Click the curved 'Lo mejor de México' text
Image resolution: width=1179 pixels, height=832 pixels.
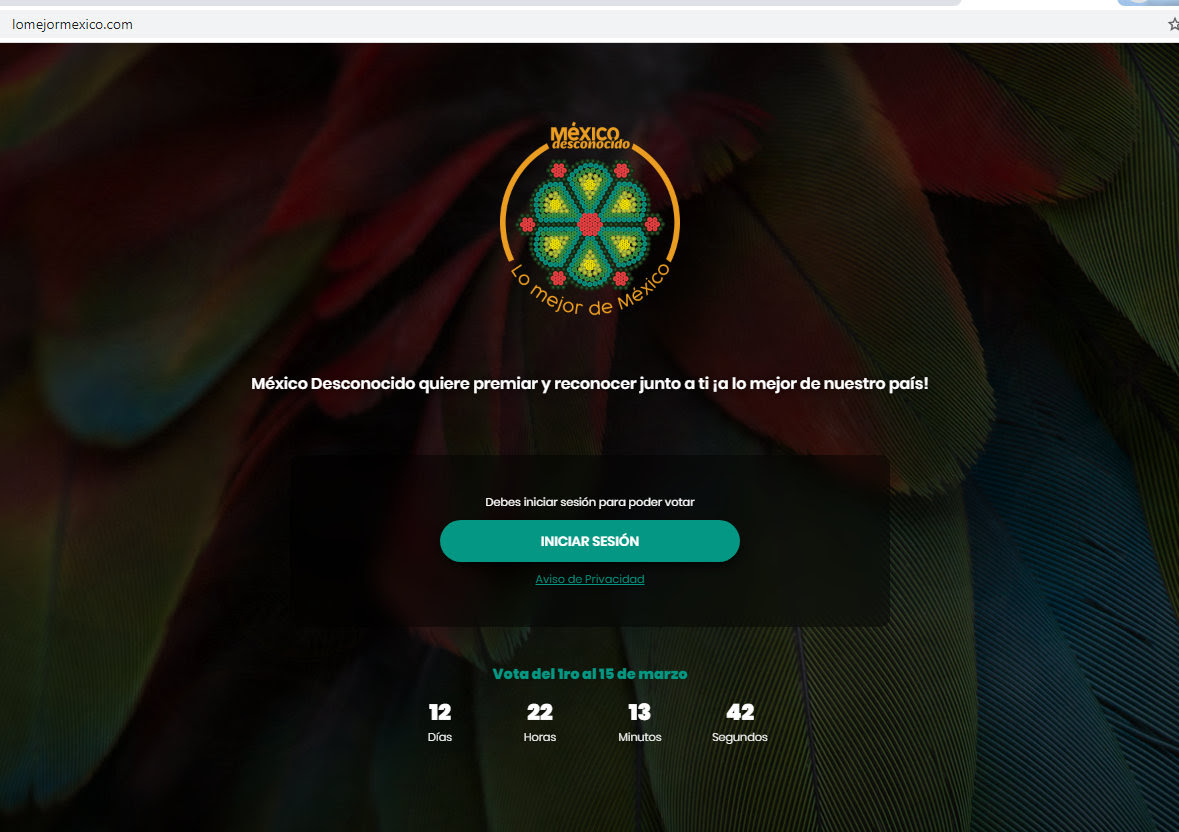(x=590, y=293)
